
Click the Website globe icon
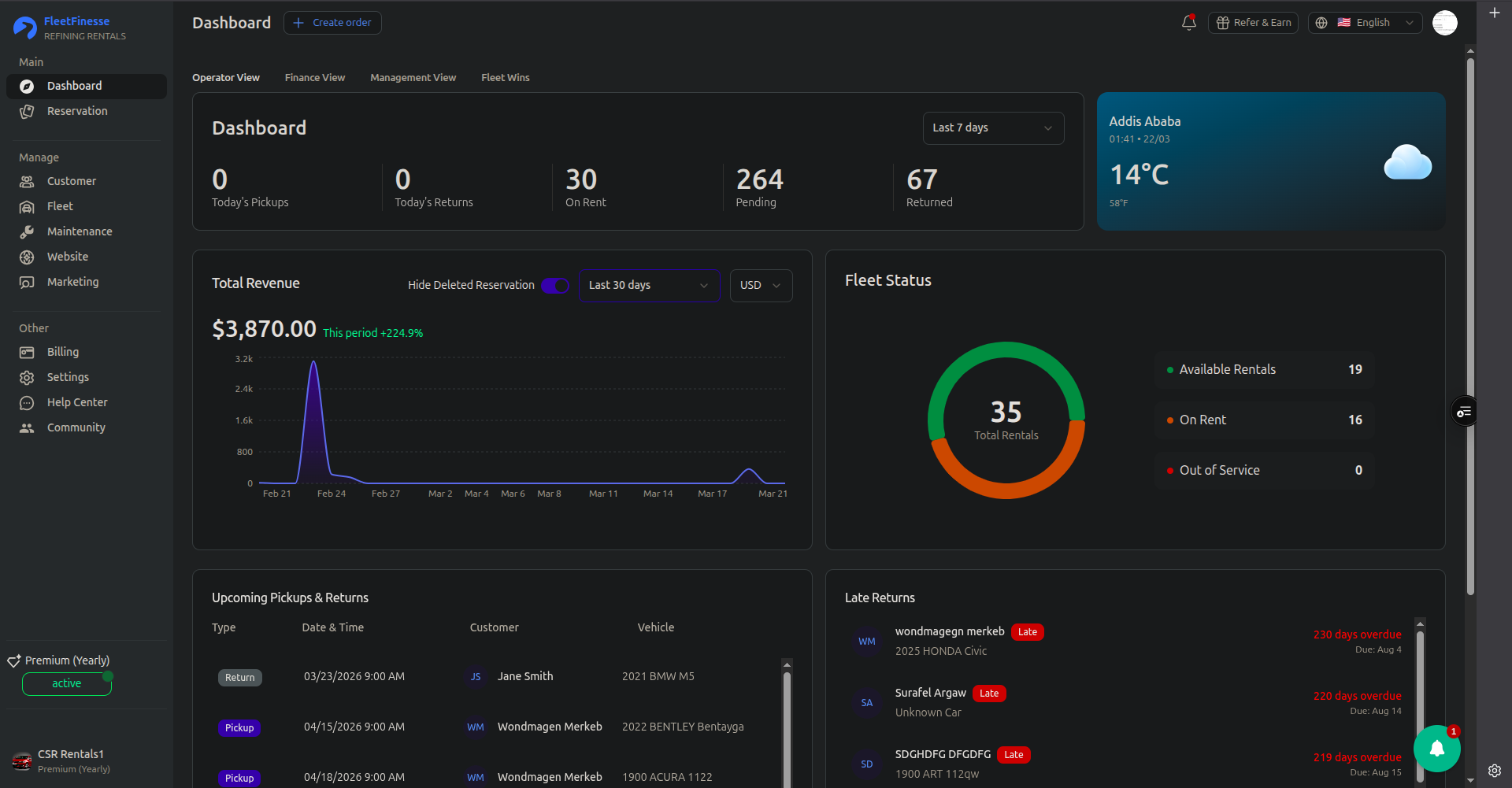(27, 257)
